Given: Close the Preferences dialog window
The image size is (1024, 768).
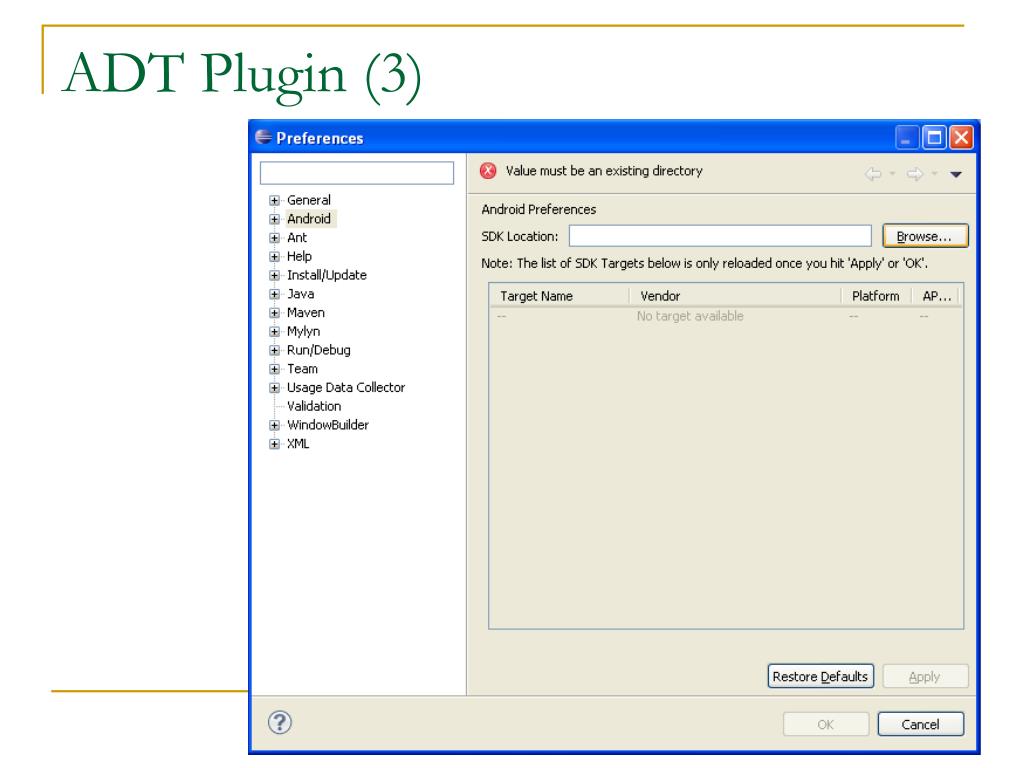Looking at the screenshot, I should pyautogui.click(x=961, y=138).
